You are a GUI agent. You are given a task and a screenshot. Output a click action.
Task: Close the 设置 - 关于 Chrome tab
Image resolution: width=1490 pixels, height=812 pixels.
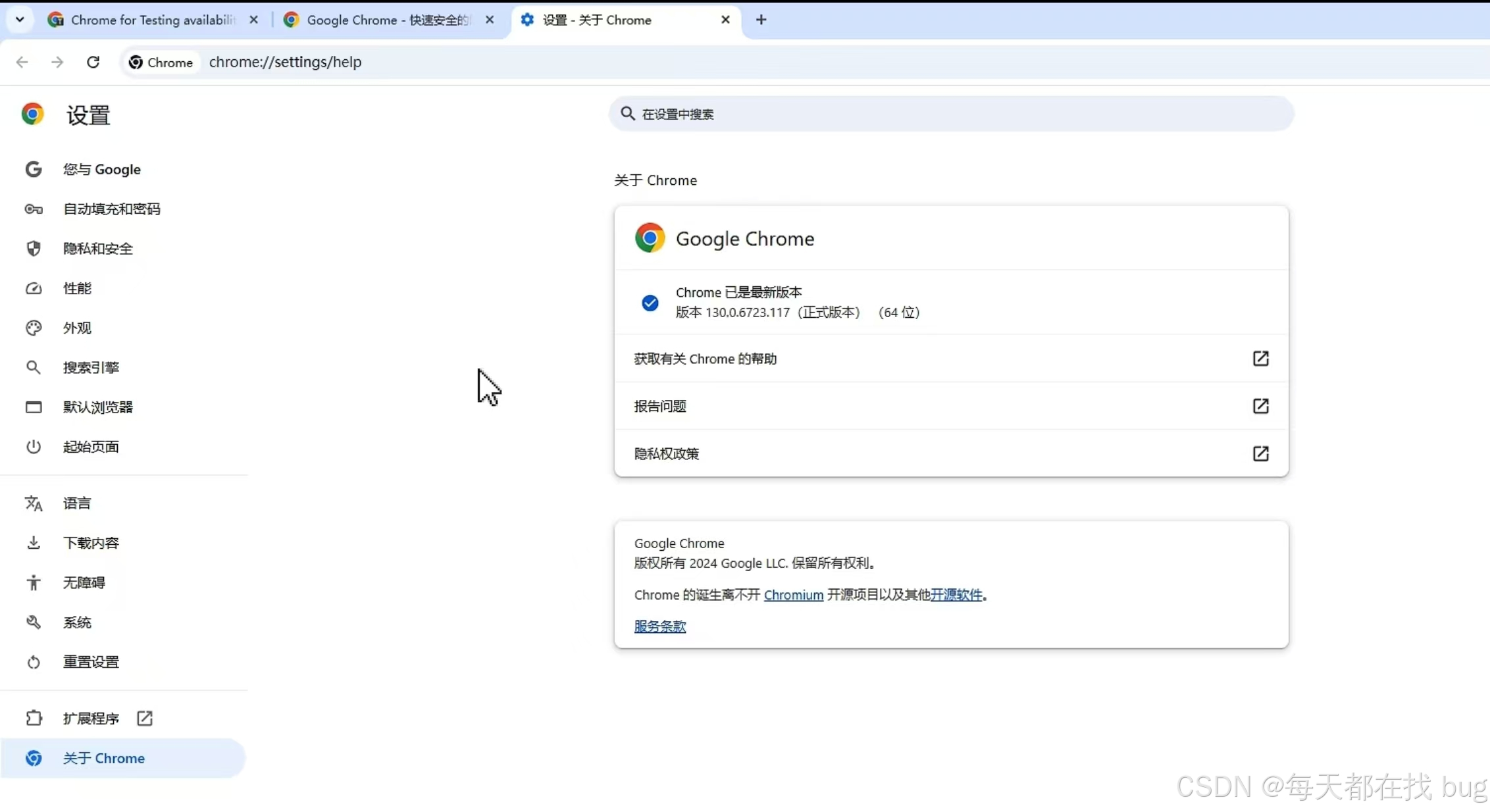pos(725,20)
